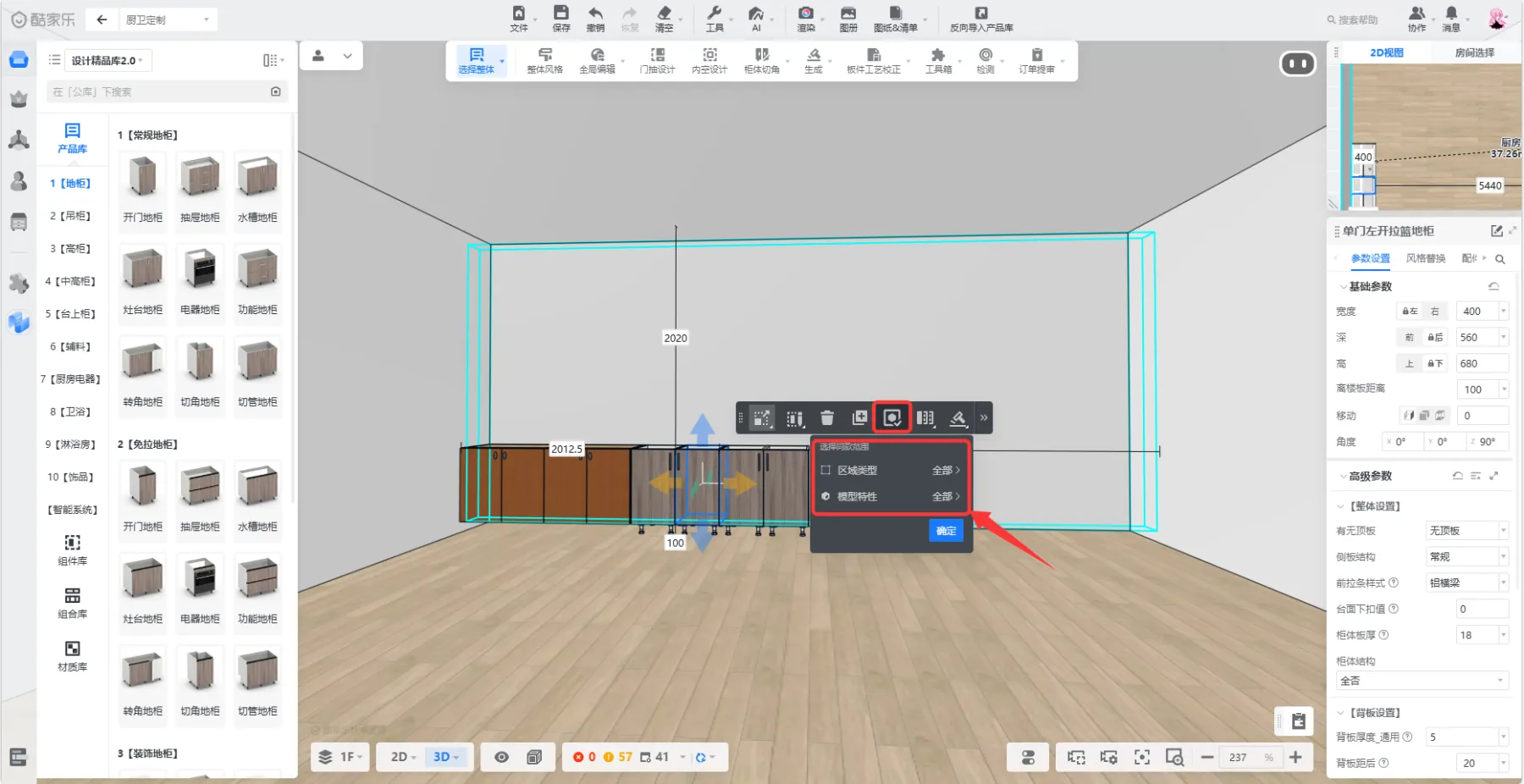Viewport: 1524px width, 784px height.
Task: Toggle the eye visibility icon in bottom bar
Action: click(501, 757)
